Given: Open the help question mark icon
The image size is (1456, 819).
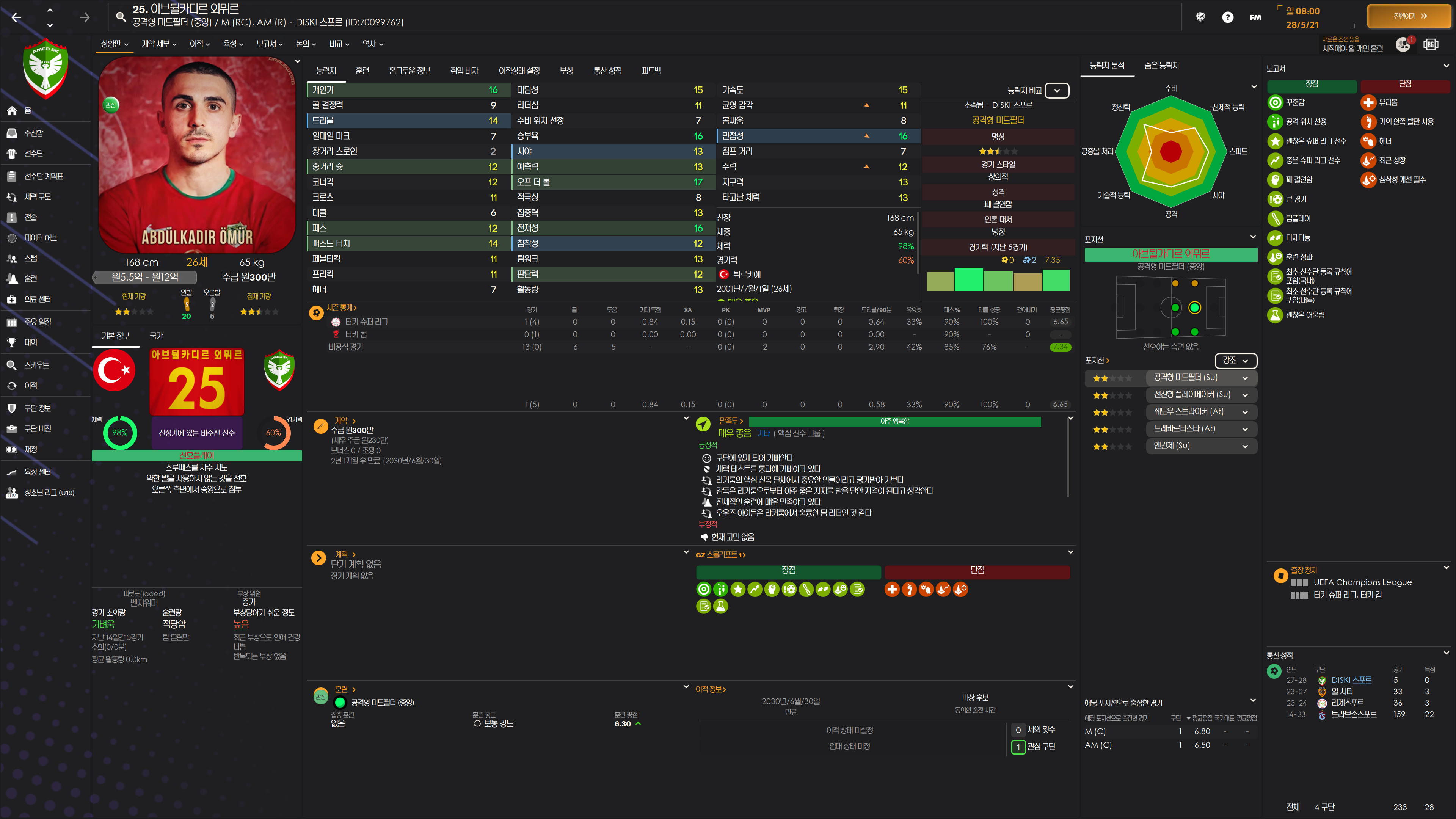Looking at the screenshot, I should tap(1227, 17).
